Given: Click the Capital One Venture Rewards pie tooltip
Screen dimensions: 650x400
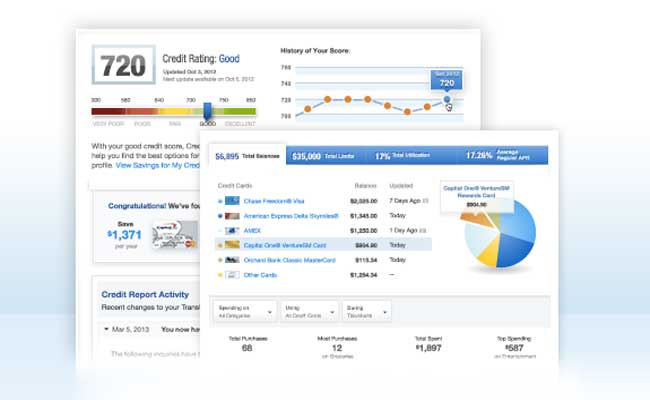Looking at the screenshot, I should [x=476, y=197].
